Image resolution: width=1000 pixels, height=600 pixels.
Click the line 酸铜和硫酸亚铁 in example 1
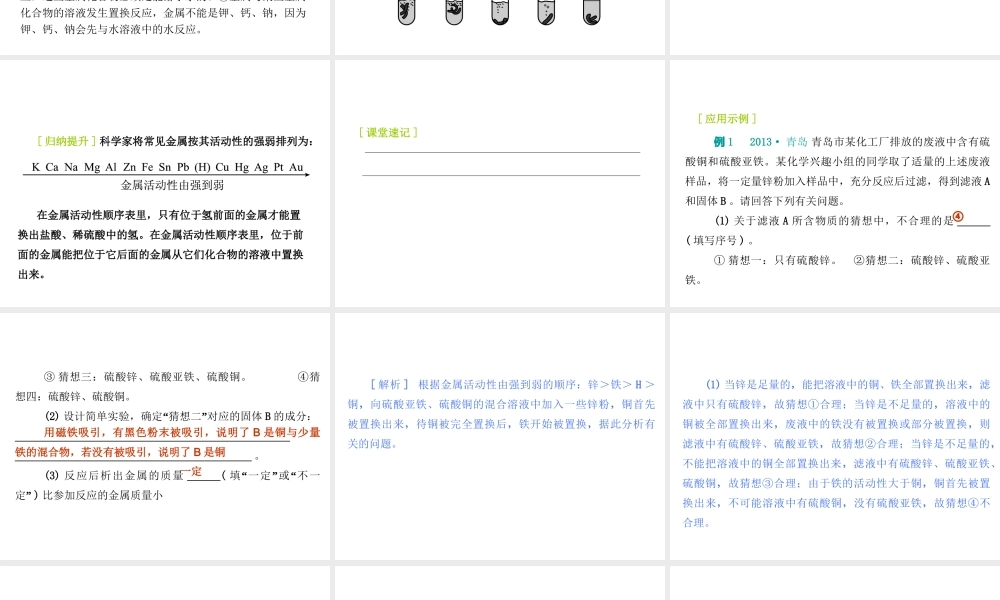click(837, 162)
